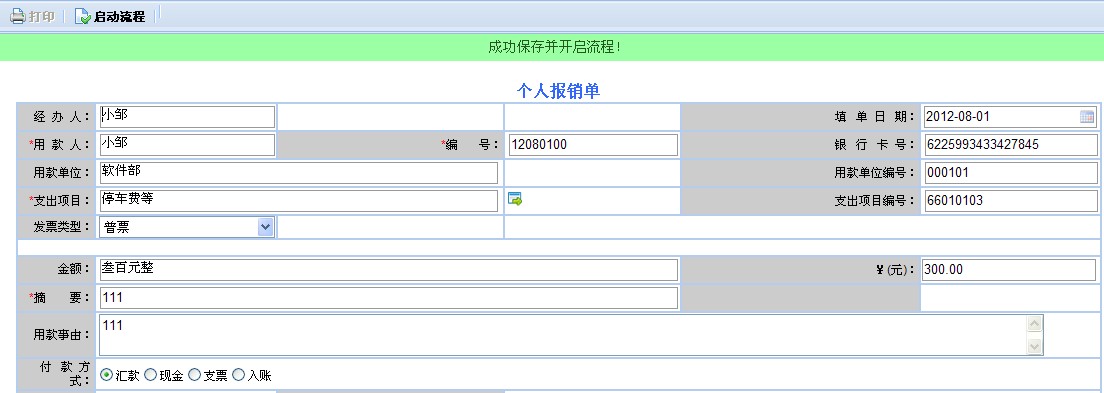Image resolution: width=1104 pixels, height=393 pixels.
Task: Edit the ¥(元) amount field 300.00
Action: [x=1009, y=270]
